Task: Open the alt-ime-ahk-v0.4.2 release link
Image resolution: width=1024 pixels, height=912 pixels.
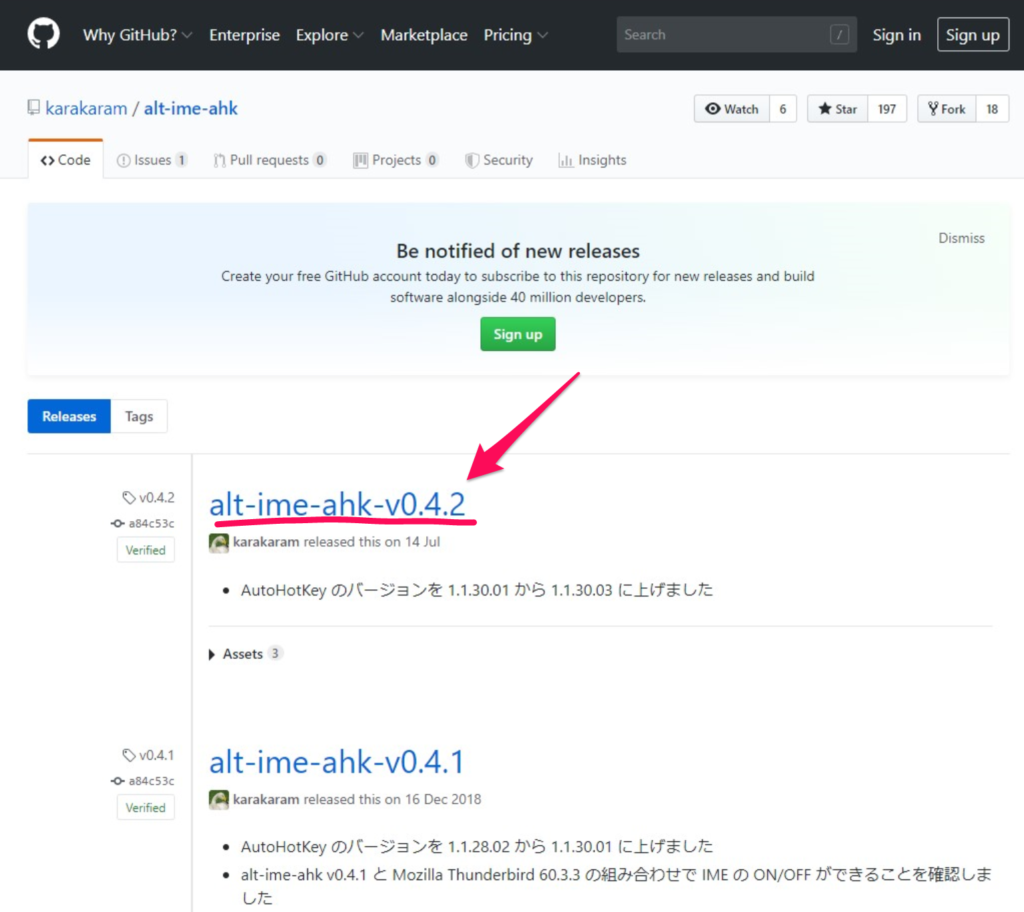Action: [337, 505]
